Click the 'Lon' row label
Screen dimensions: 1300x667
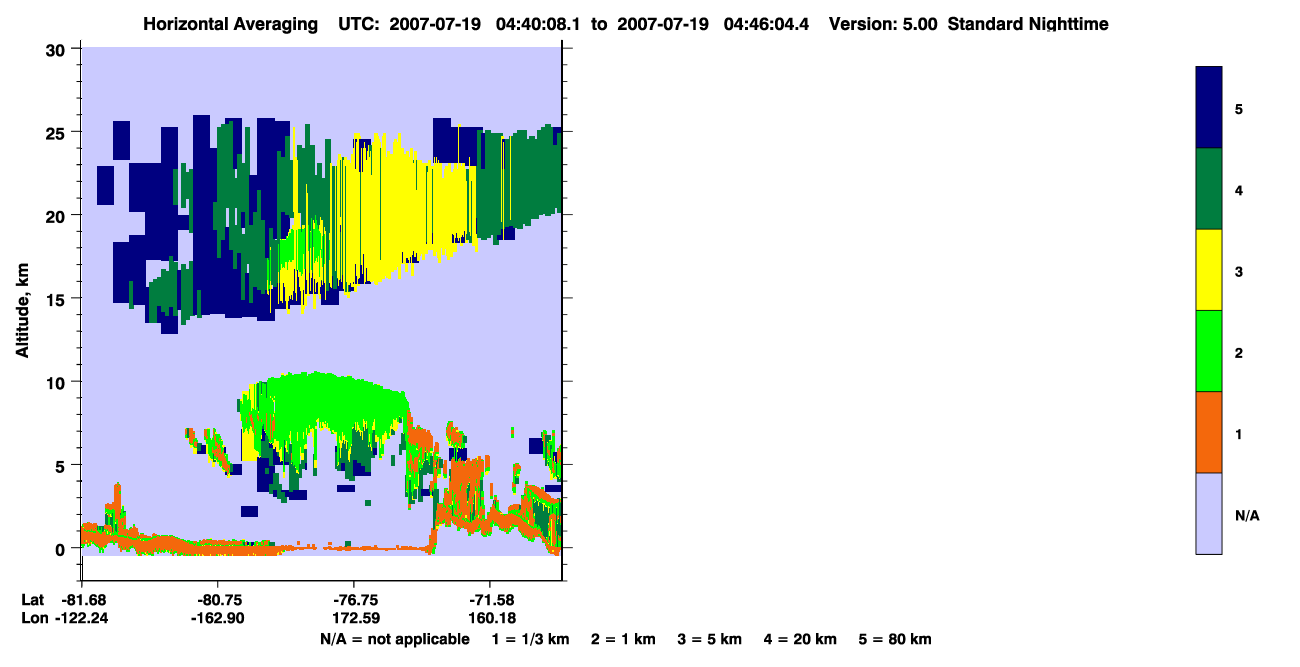[33, 619]
